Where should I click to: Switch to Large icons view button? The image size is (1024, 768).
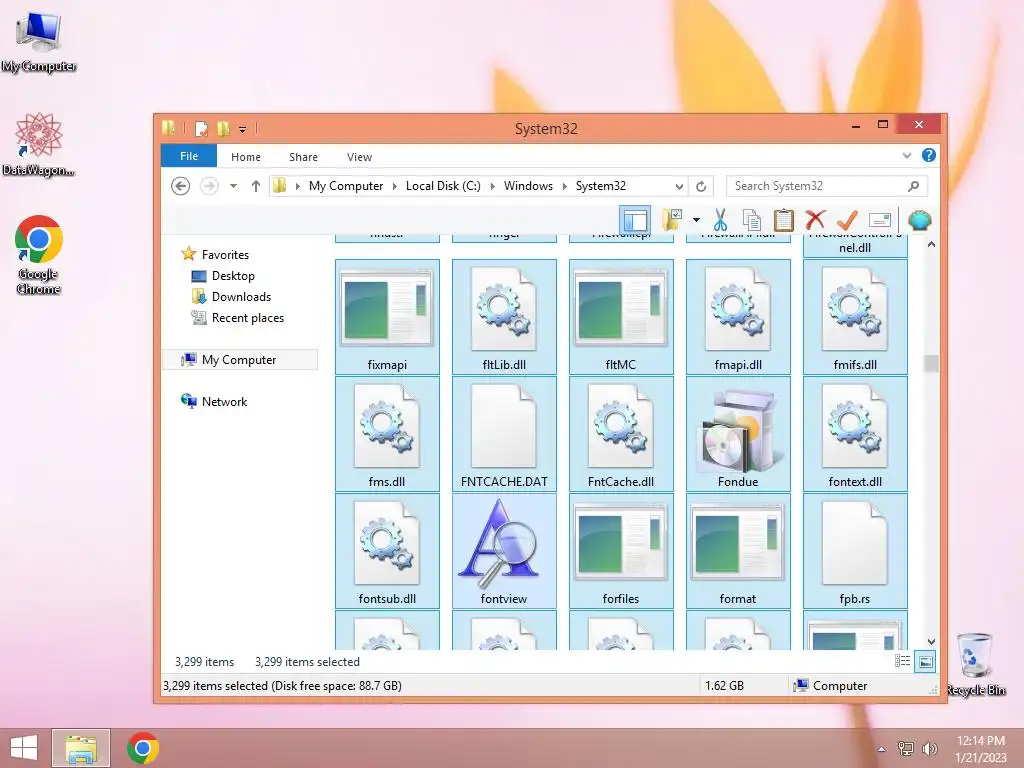pos(925,662)
